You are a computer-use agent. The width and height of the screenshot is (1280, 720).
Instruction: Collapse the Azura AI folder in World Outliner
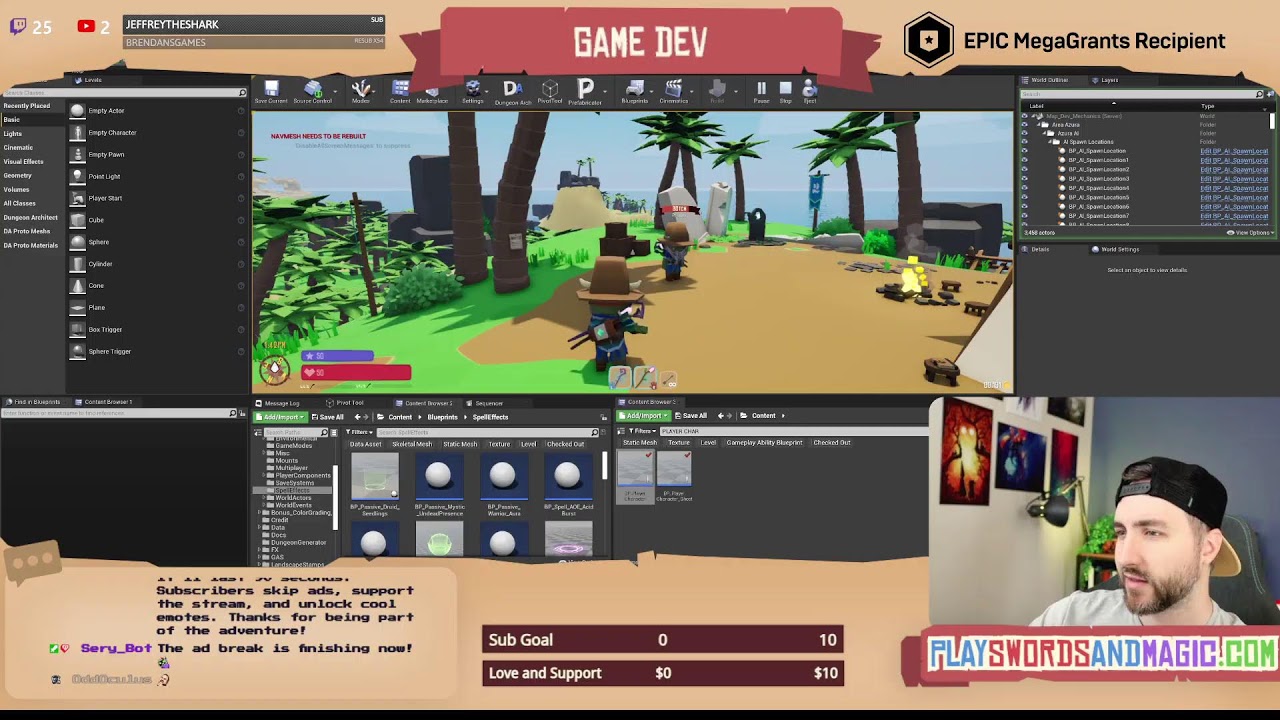(x=1046, y=133)
